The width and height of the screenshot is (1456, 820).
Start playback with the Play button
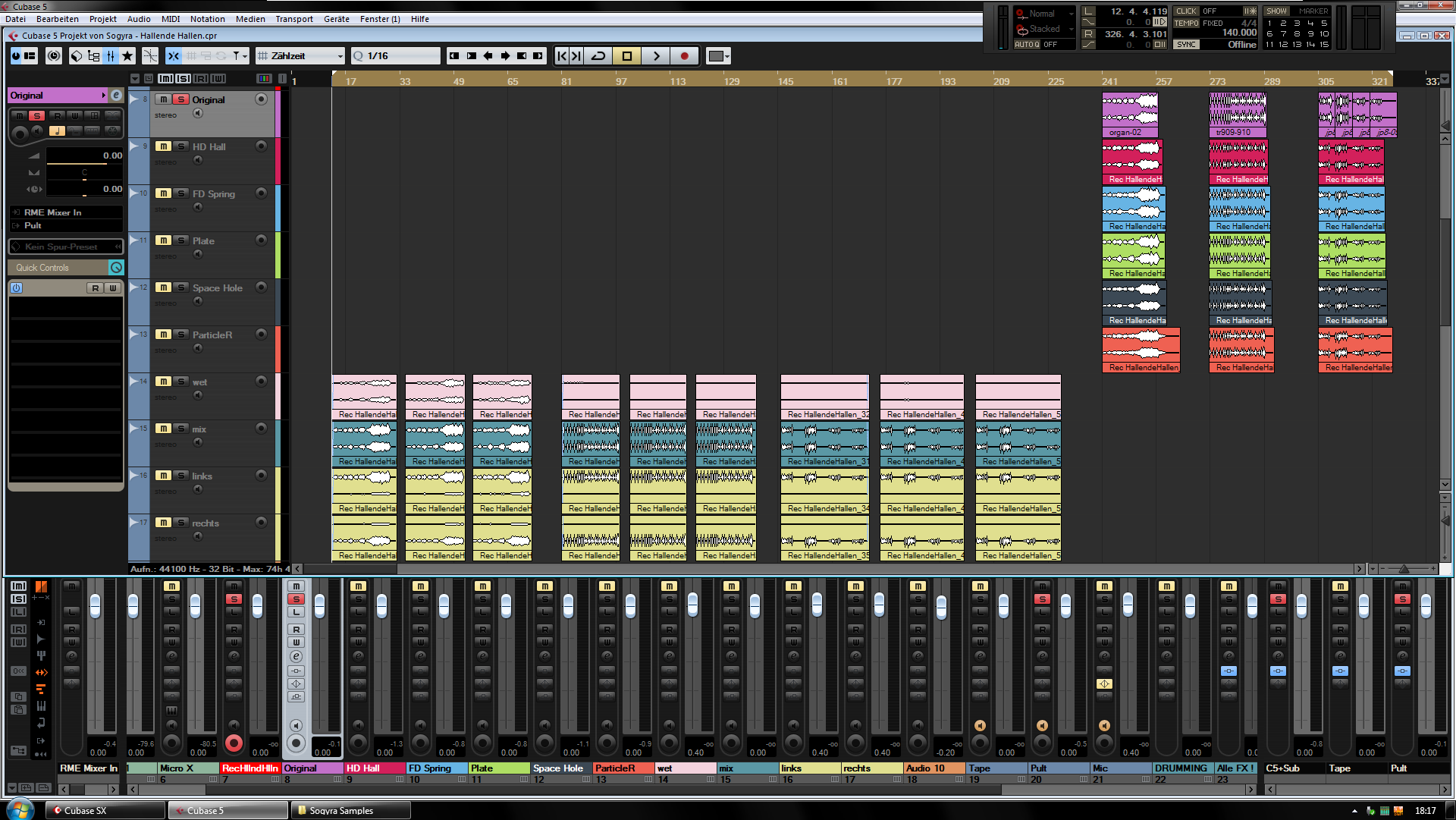pyautogui.click(x=656, y=55)
